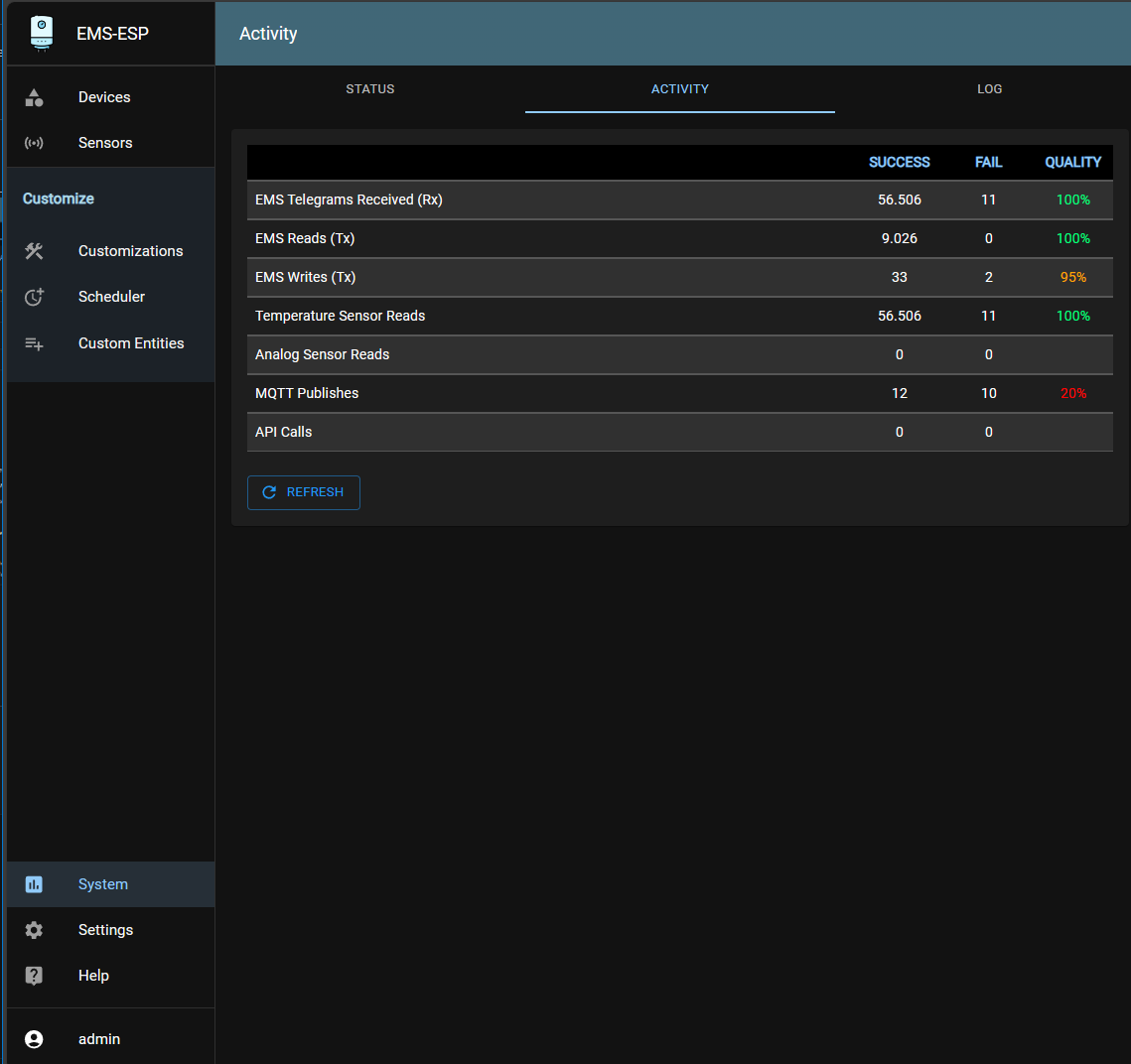Image resolution: width=1131 pixels, height=1064 pixels.
Task: Open the Log tab
Action: pos(989,89)
